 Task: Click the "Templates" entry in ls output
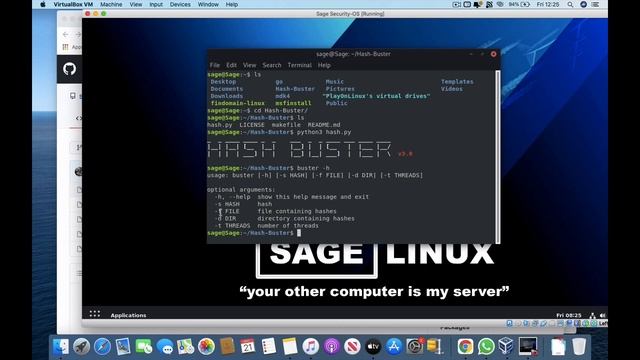pos(457,82)
